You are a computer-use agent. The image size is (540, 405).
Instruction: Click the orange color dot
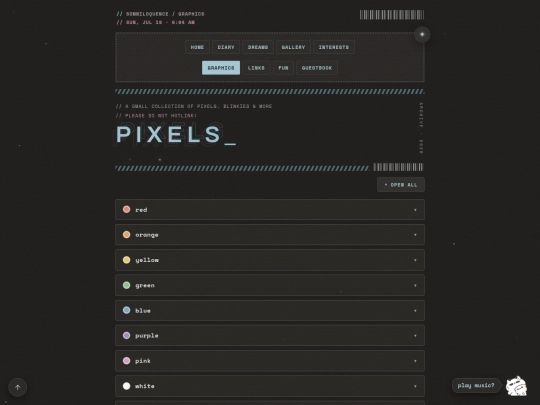click(126, 235)
